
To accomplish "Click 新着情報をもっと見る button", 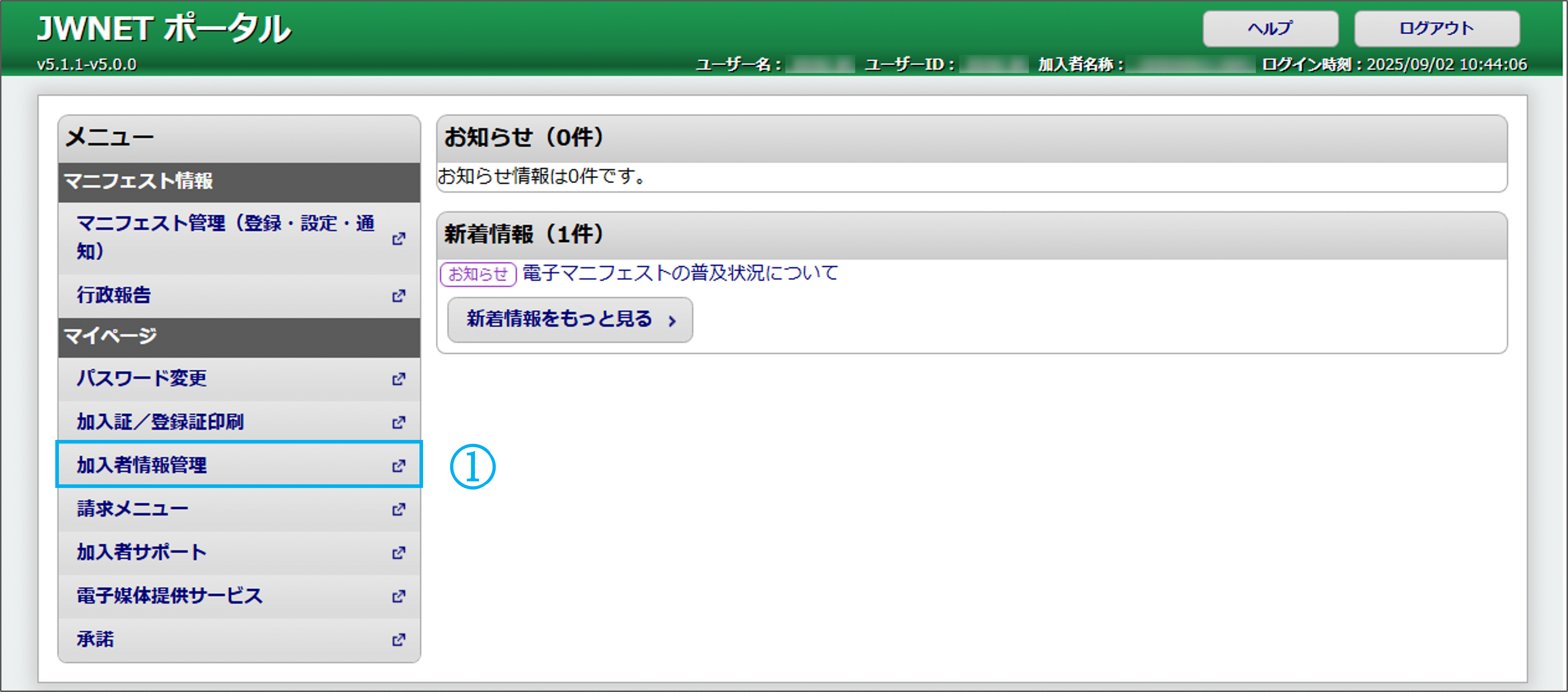I will click(570, 320).
